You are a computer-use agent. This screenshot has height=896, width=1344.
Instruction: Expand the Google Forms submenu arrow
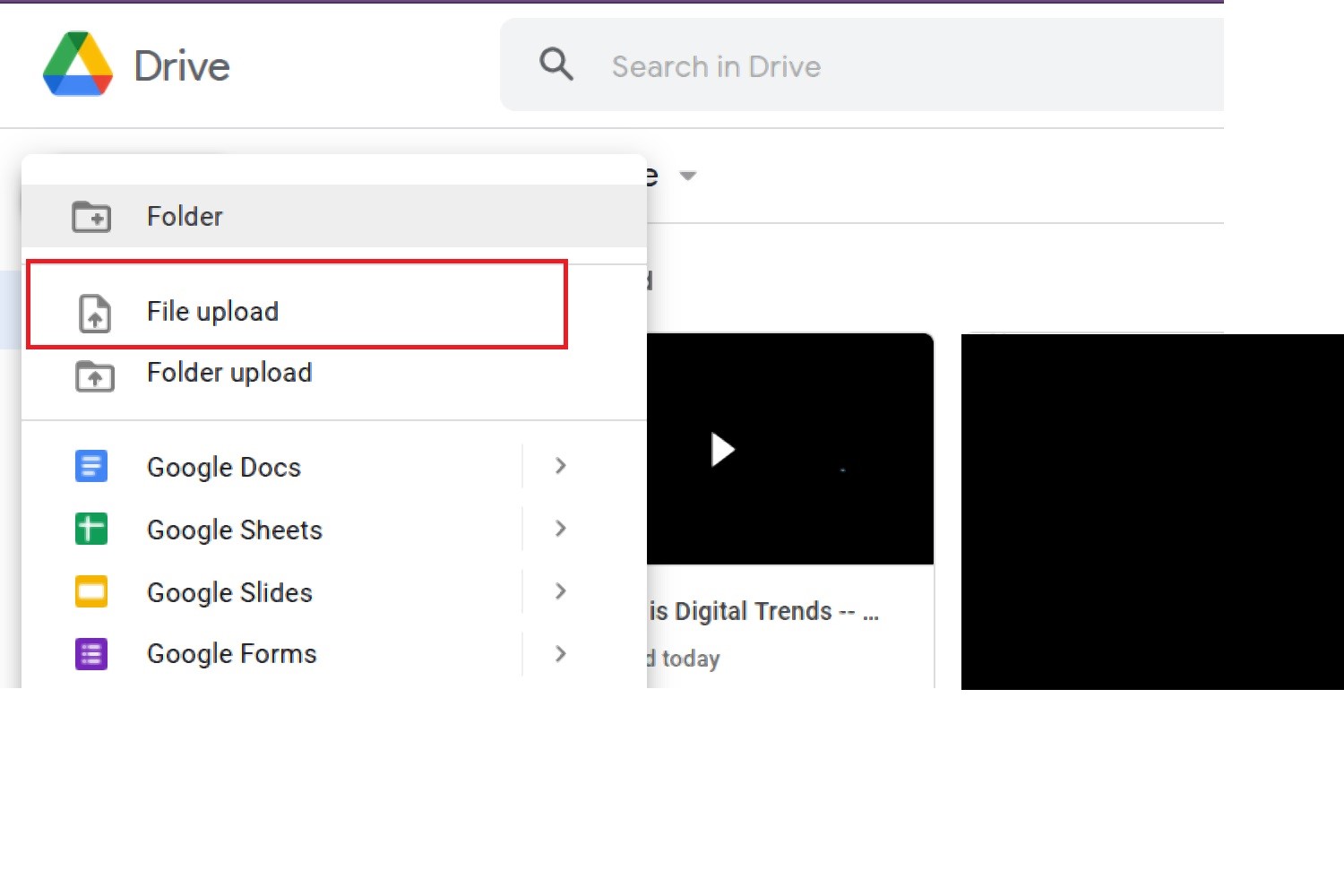(x=561, y=654)
